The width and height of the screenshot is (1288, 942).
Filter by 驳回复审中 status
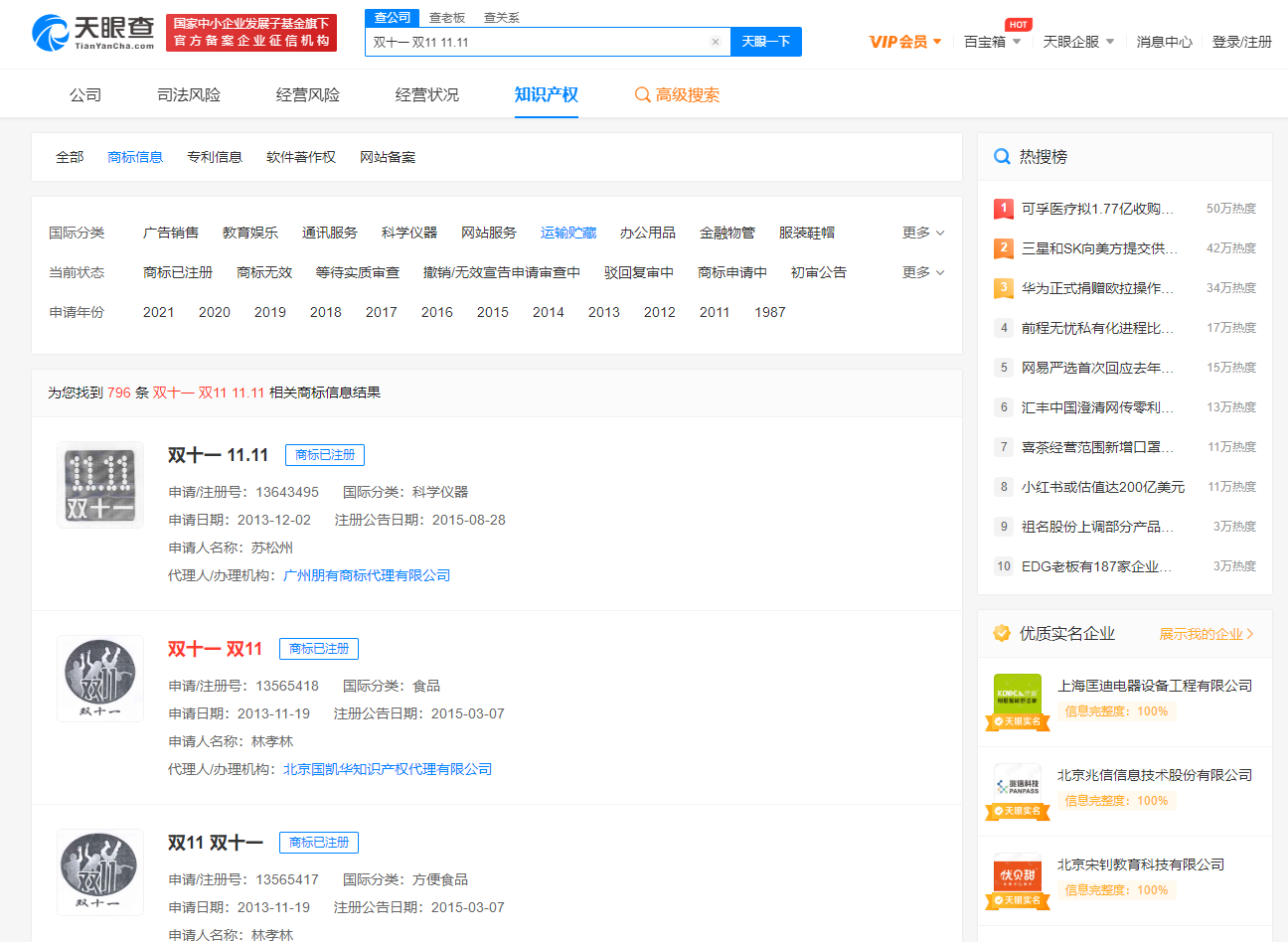coord(639,272)
